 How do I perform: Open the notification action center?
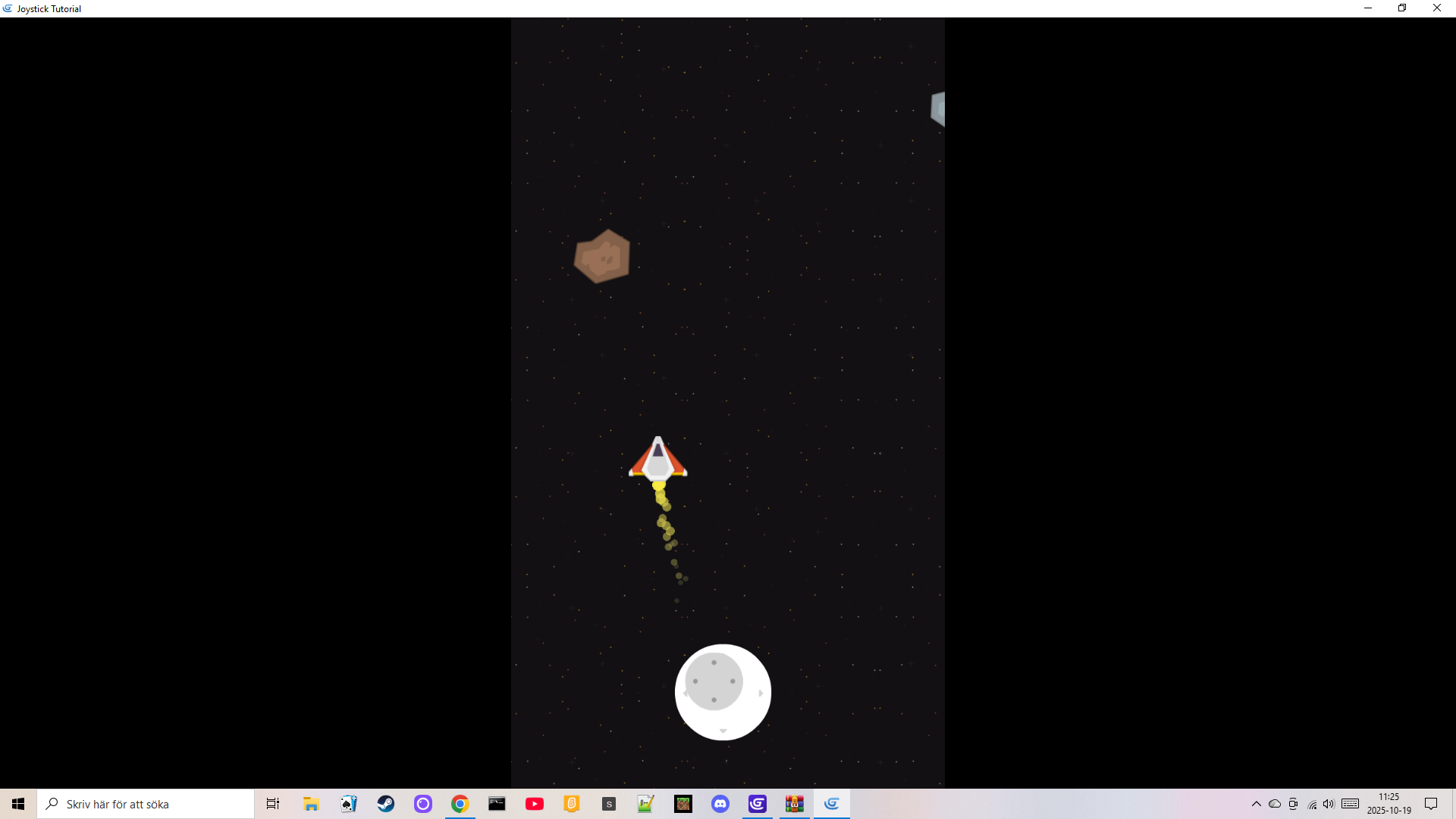point(1431,804)
